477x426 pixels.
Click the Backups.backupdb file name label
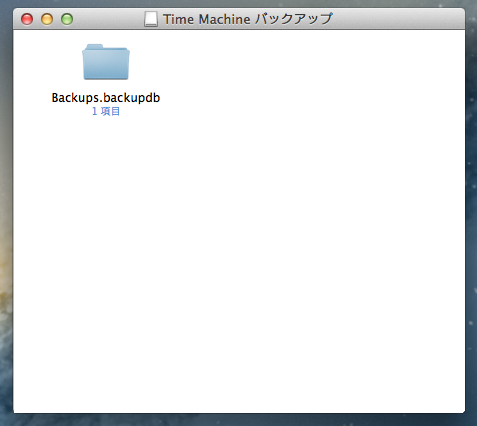click(106, 98)
